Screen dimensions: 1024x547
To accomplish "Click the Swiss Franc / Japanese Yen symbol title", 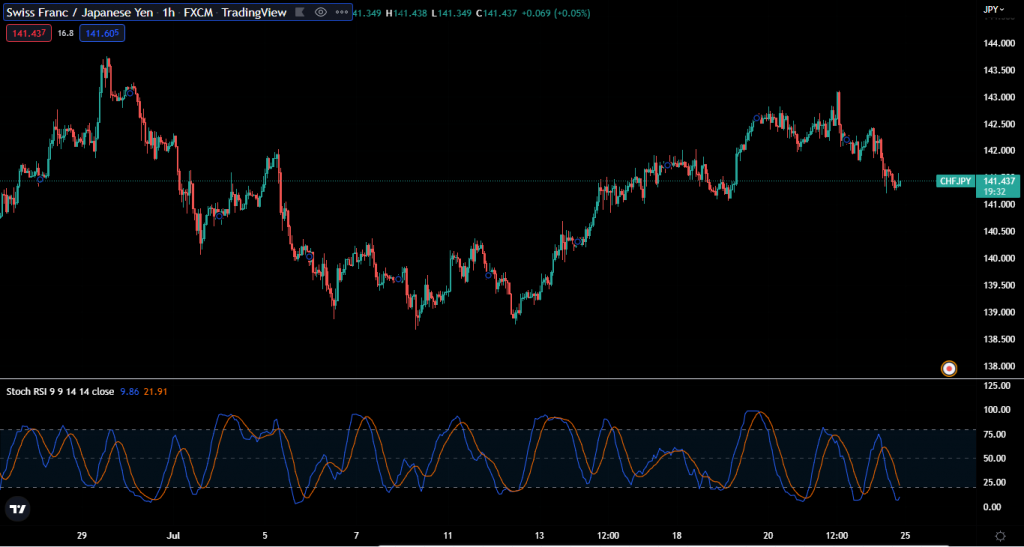I will [x=74, y=12].
